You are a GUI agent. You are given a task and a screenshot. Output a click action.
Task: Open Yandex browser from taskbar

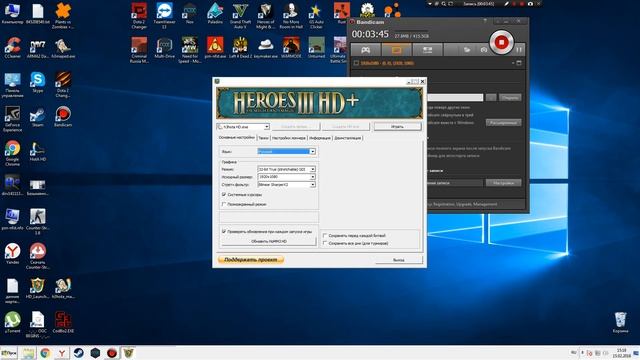click(62, 353)
